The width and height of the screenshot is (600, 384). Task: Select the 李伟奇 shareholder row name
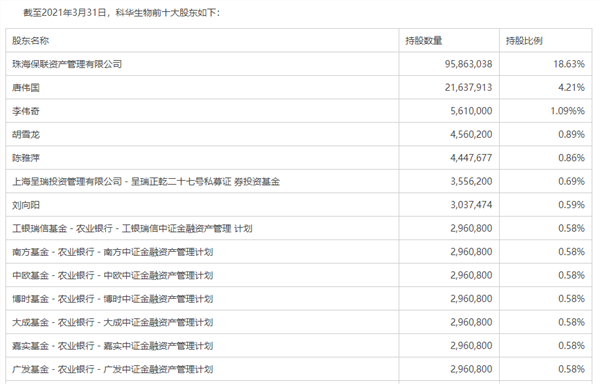(26, 111)
